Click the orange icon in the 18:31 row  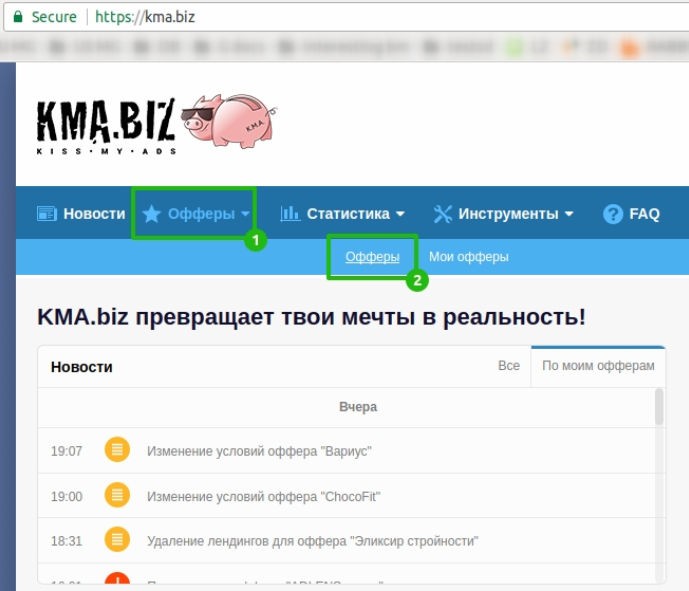click(117, 539)
